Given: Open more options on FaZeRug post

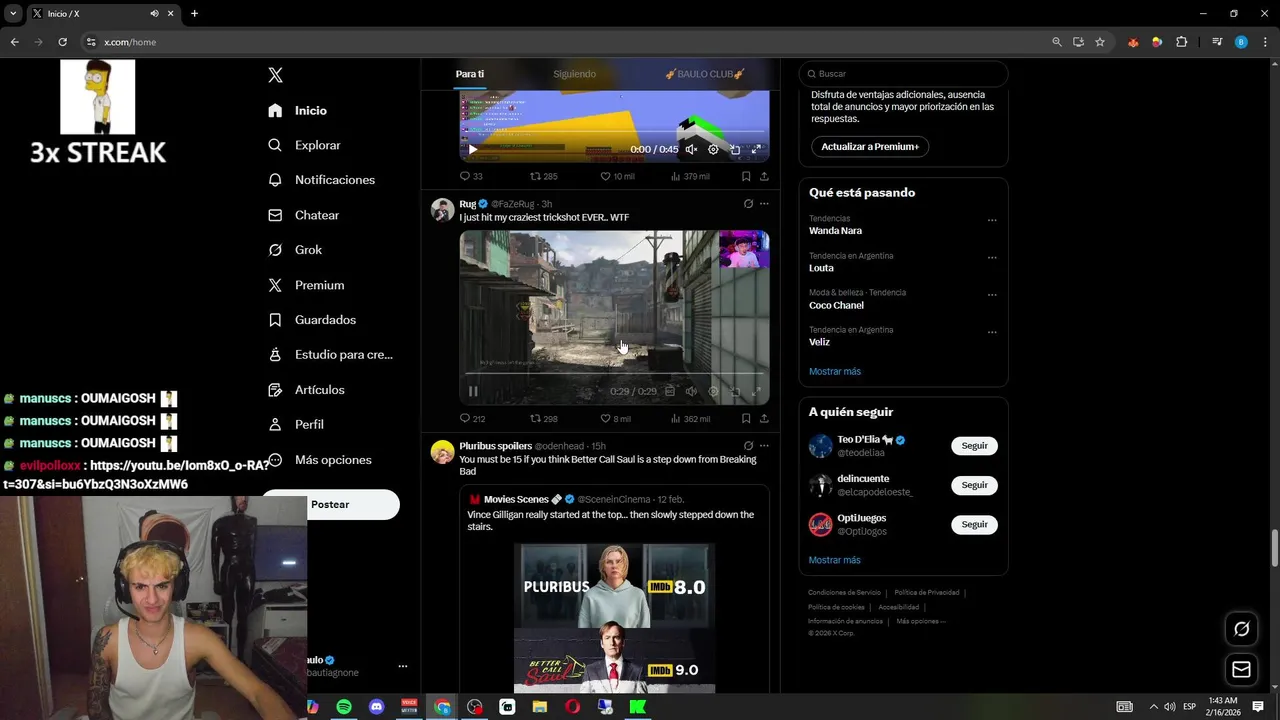Looking at the screenshot, I should click(x=764, y=204).
